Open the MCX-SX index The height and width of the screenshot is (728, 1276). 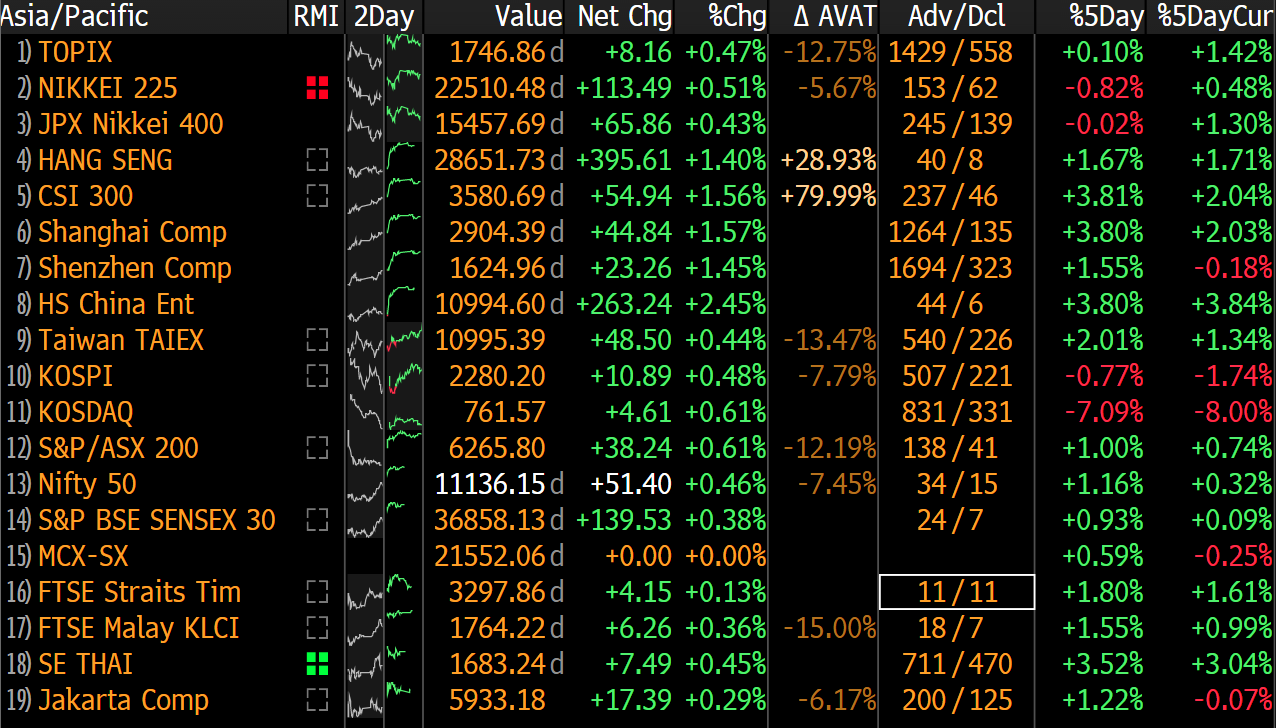(83, 556)
